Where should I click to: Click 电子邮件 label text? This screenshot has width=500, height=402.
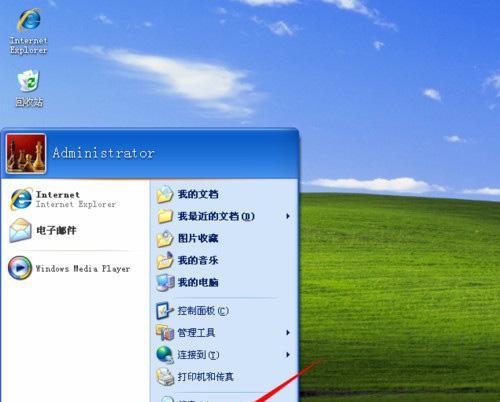pos(56,230)
